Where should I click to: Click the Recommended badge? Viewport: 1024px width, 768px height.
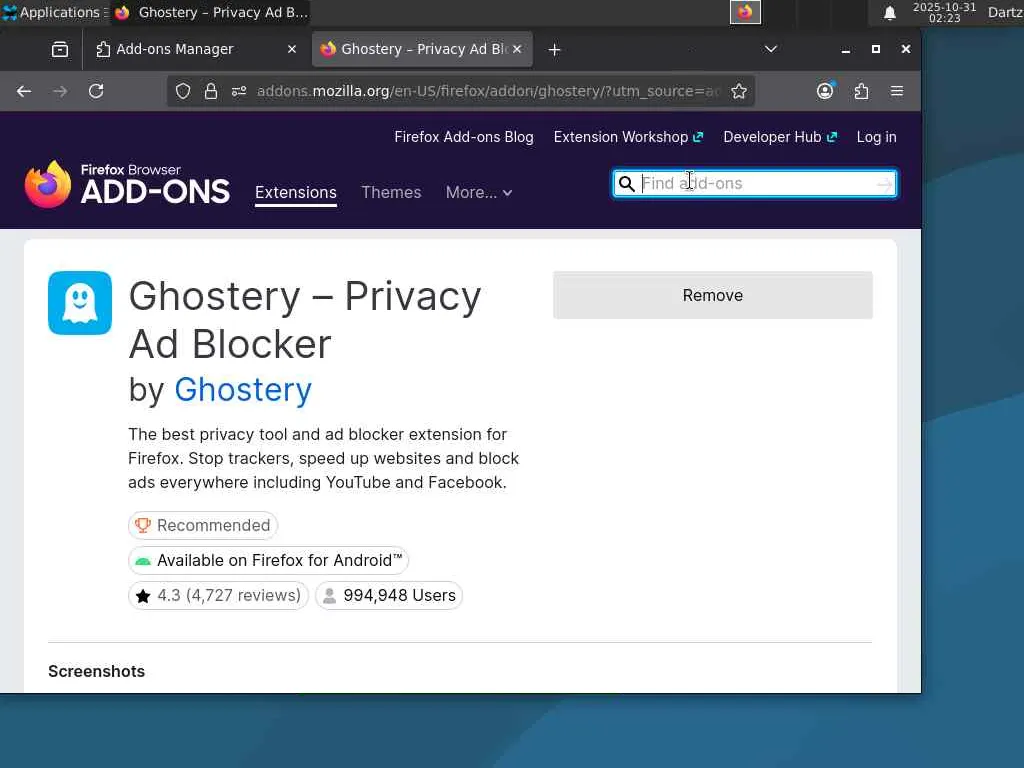pos(203,526)
